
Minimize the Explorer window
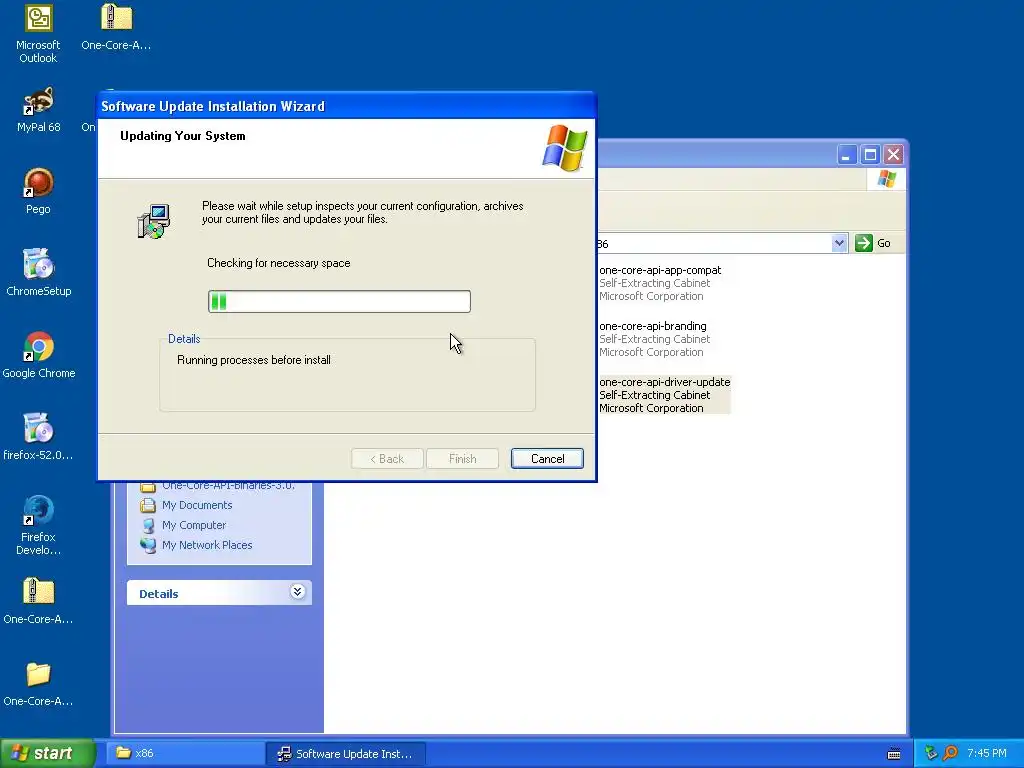[846, 155]
